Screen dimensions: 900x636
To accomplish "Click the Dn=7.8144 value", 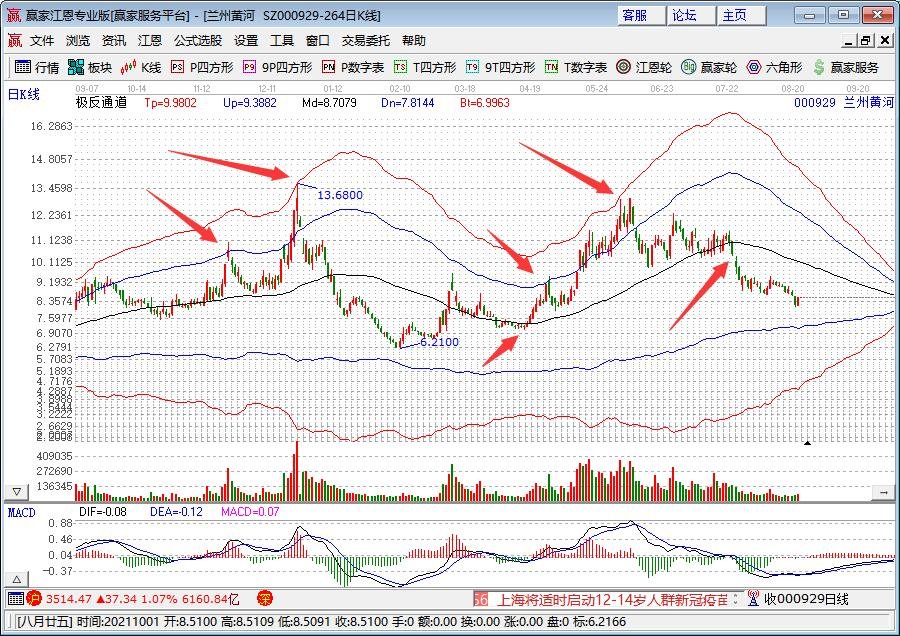I will point(408,103).
